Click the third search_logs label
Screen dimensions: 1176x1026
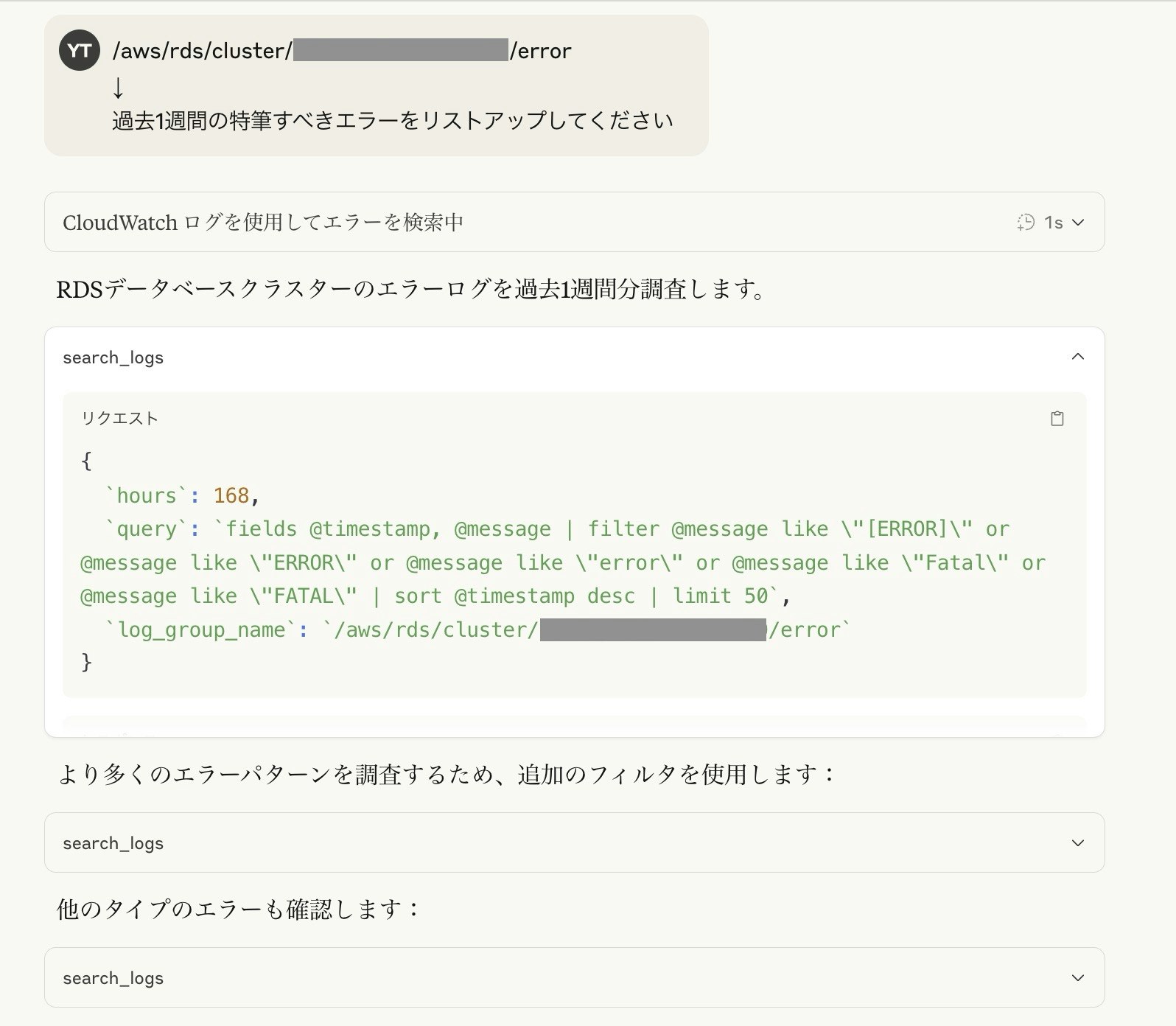click(x=113, y=978)
